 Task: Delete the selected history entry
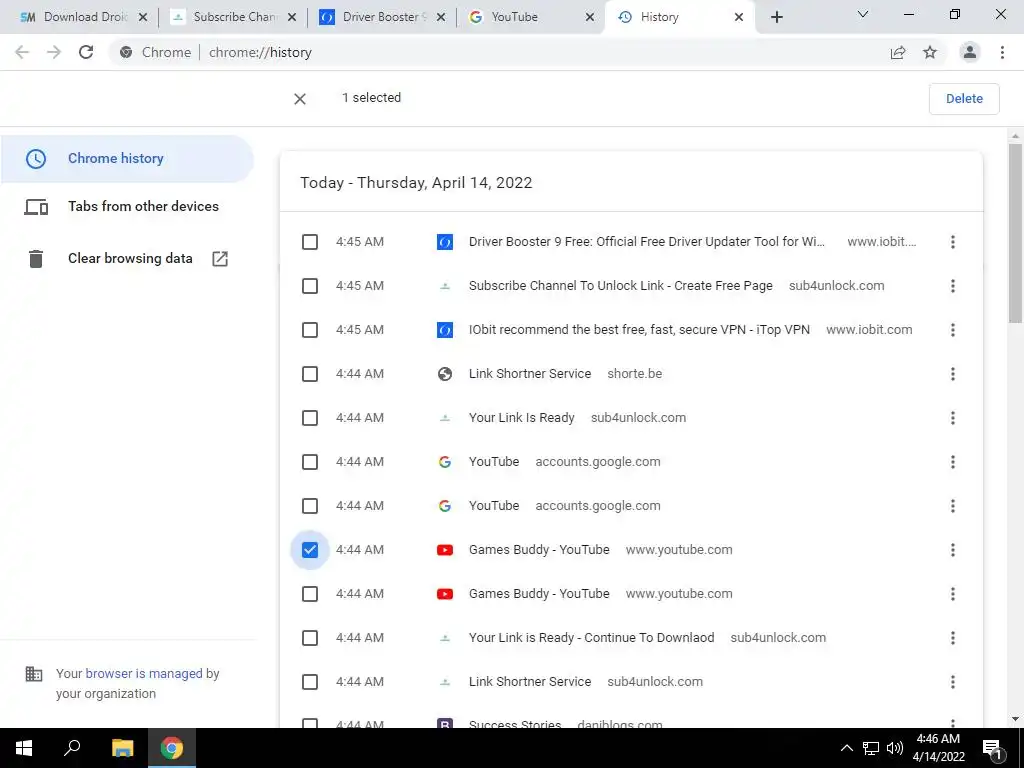point(964,99)
